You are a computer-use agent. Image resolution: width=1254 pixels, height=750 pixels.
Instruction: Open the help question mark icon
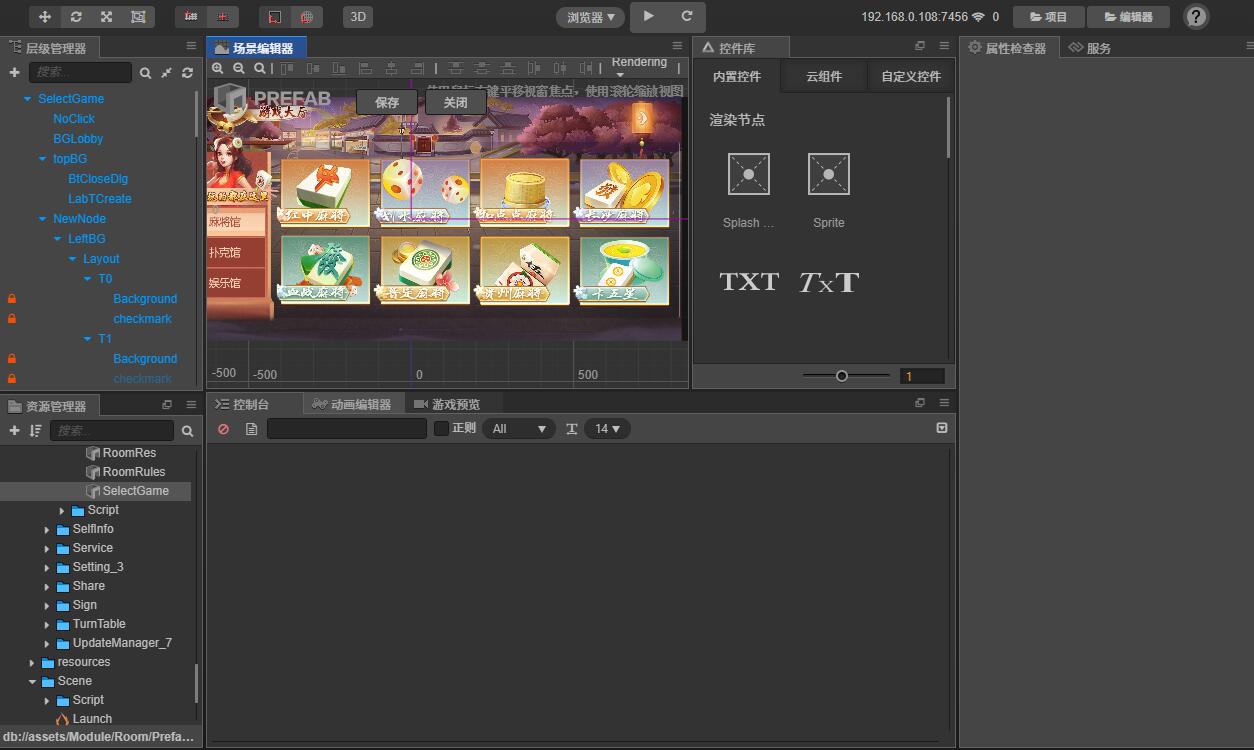click(1196, 16)
